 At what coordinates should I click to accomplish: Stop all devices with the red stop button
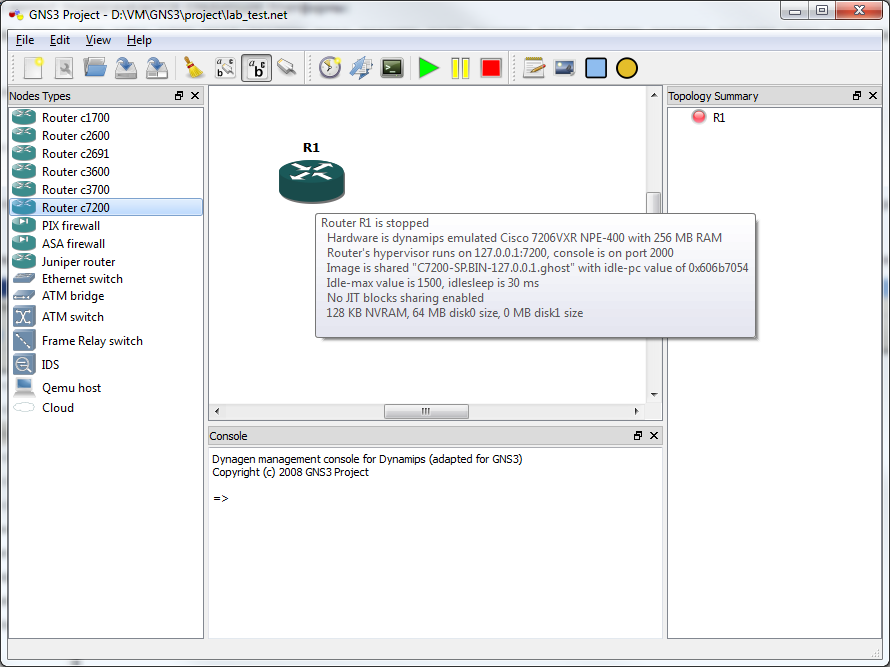(x=491, y=68)
